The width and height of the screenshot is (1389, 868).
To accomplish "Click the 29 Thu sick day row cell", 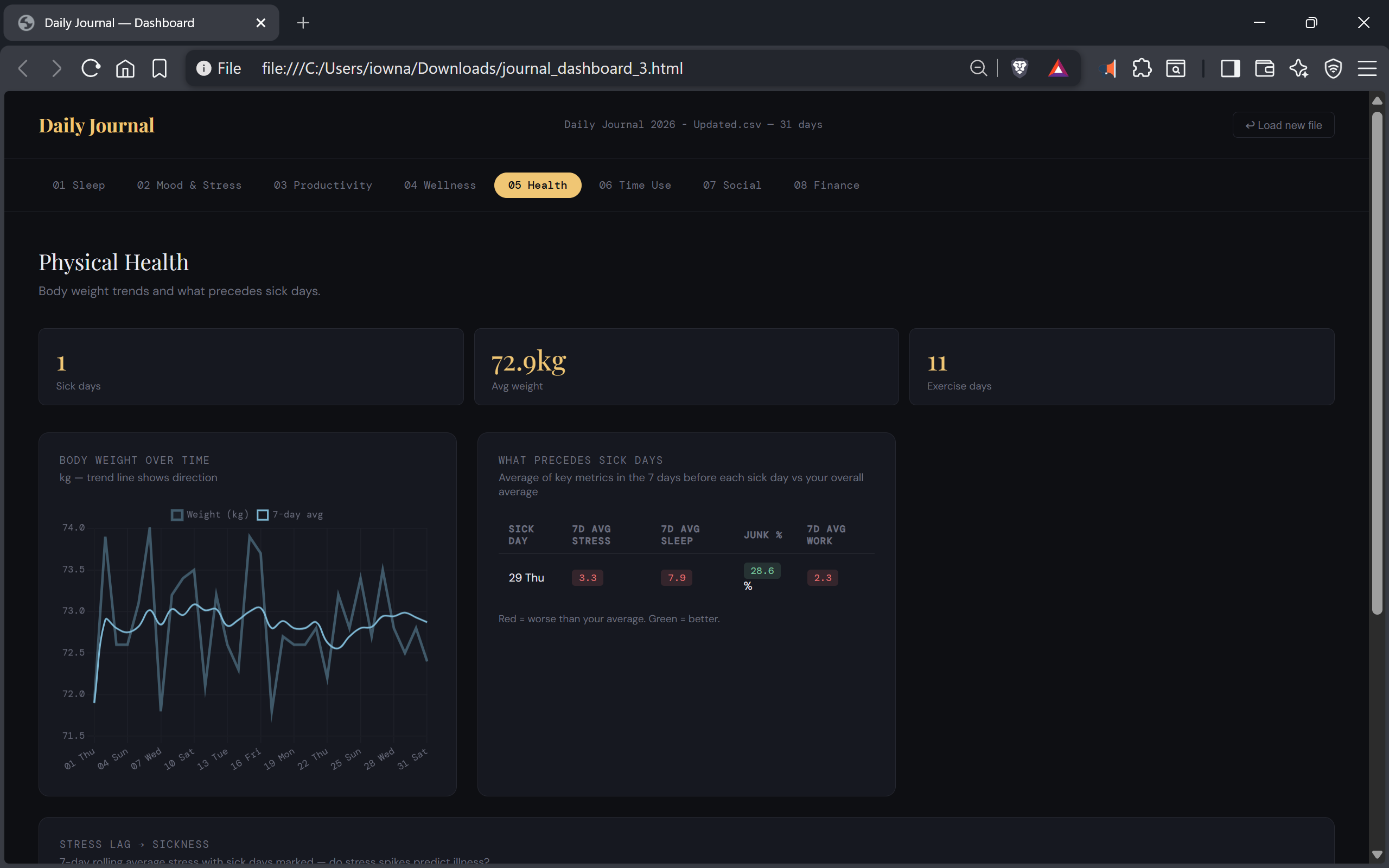I will tap(526, 578).
